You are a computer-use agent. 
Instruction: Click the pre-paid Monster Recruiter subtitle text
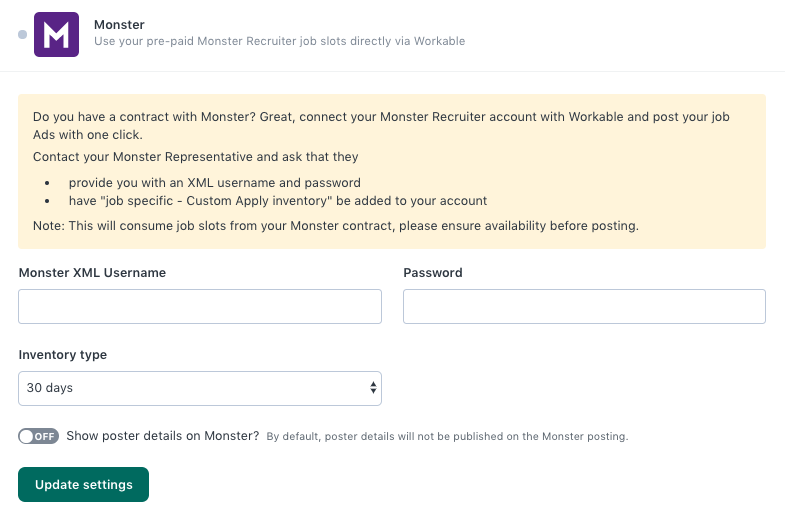[279, 41]
